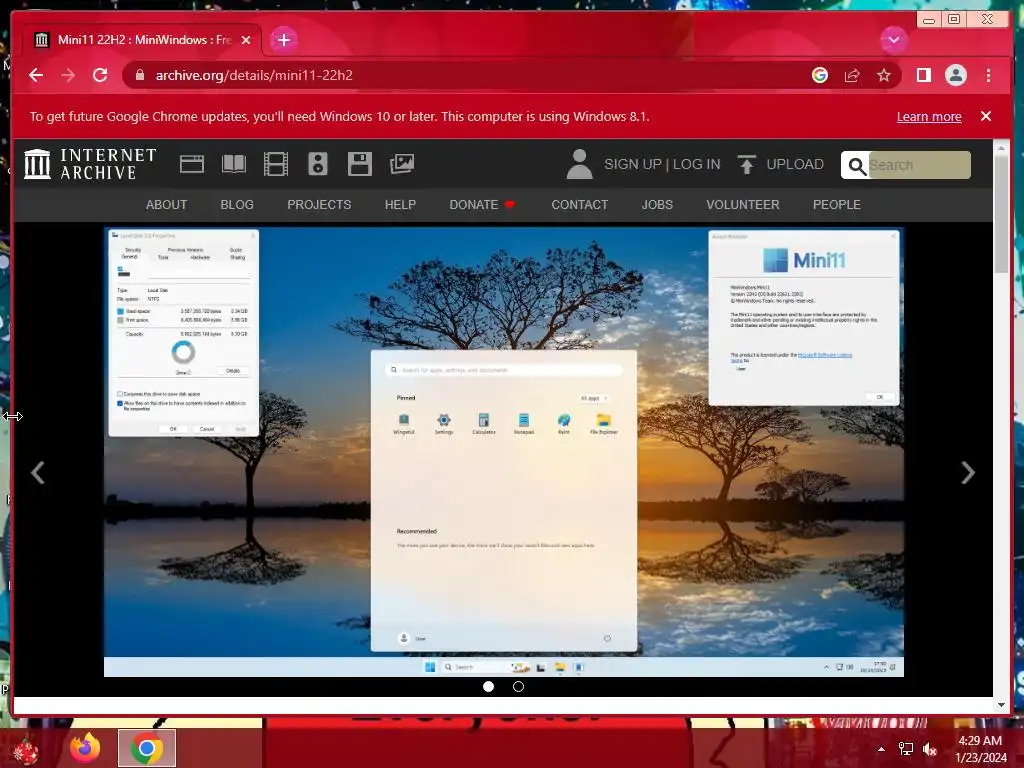Screen dimensions: 1024x768
Task: Open the Chrome profile menu
Action: click(x=955, y=75)
